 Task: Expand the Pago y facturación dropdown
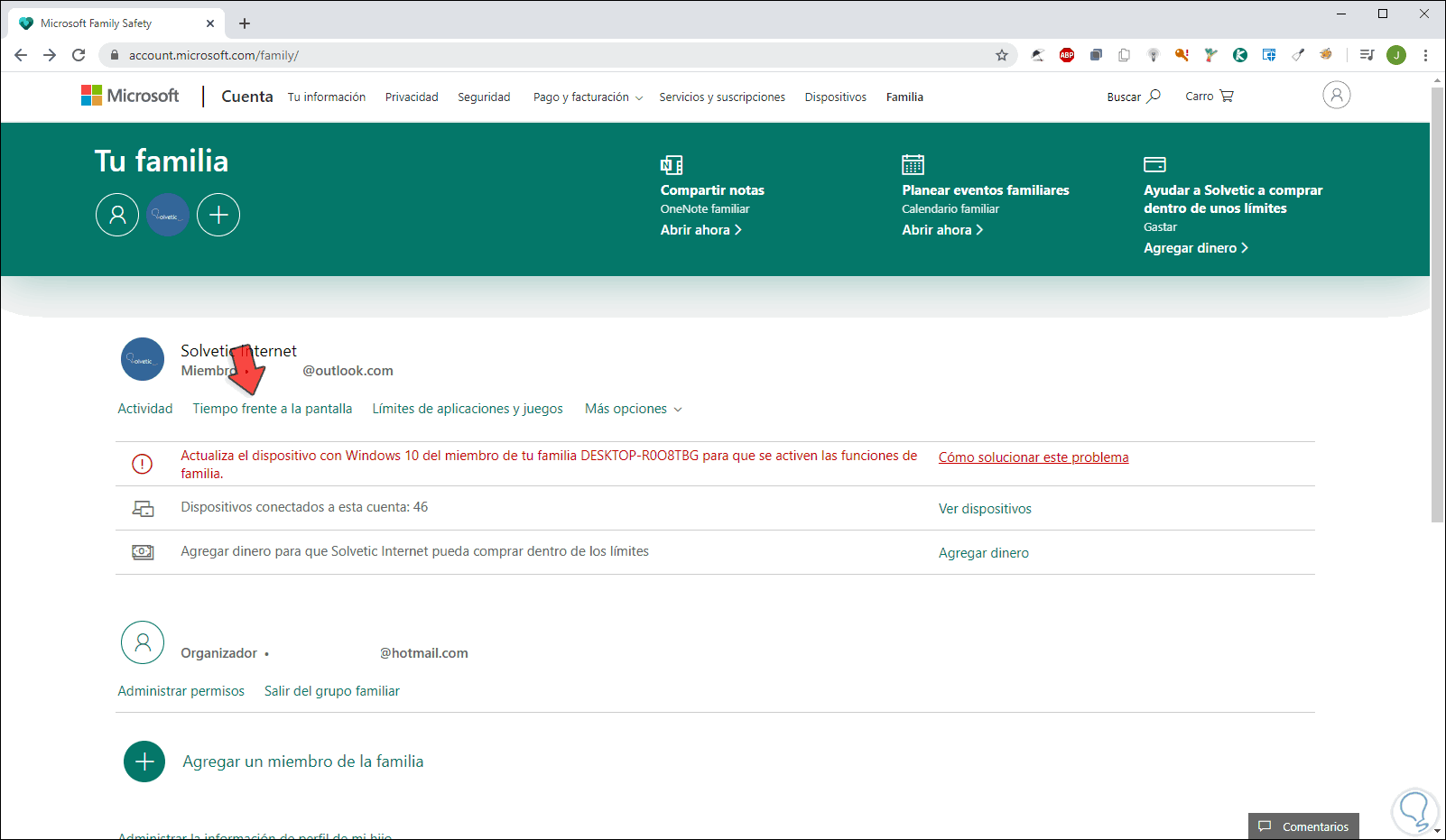[588, 97]
